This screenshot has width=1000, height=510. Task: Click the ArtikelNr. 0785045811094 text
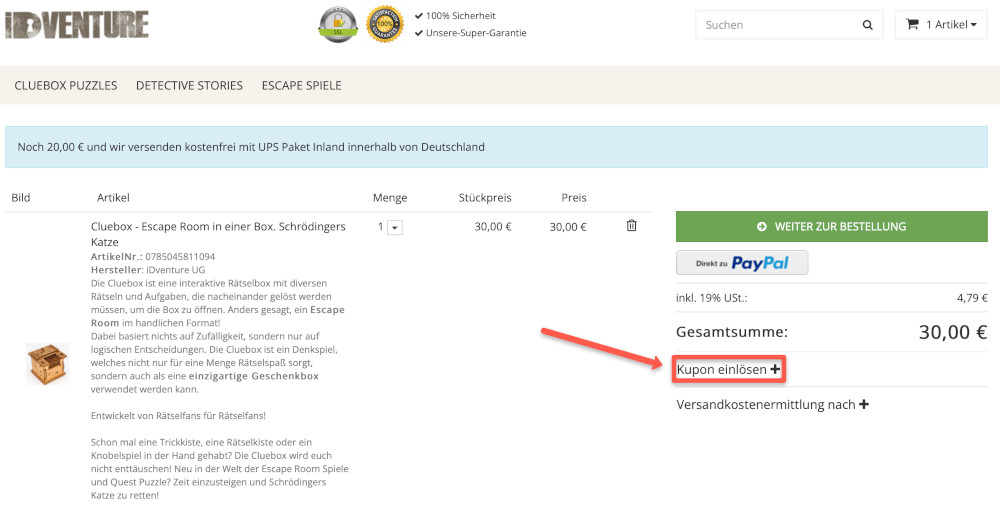point(153,257)
